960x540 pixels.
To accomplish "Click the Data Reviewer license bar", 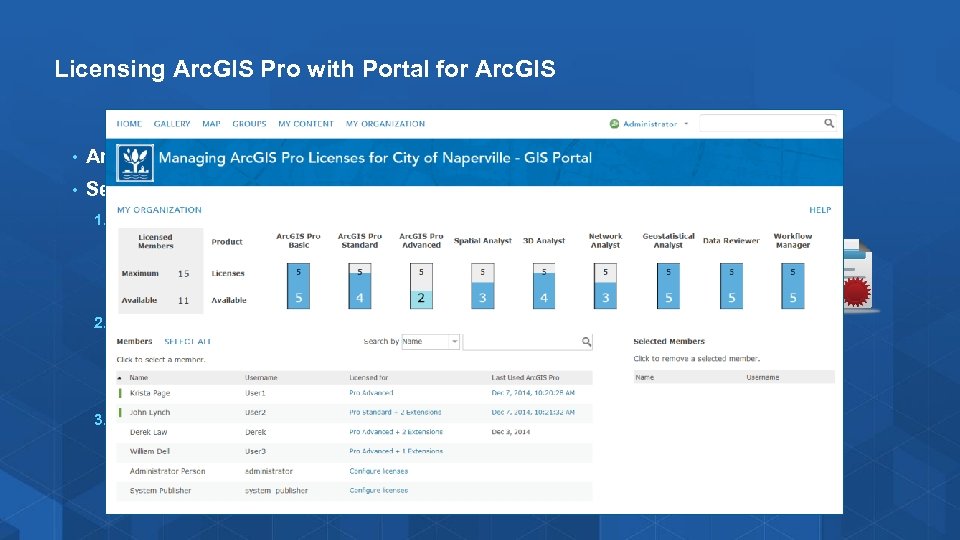I will [x=731, y=286].
